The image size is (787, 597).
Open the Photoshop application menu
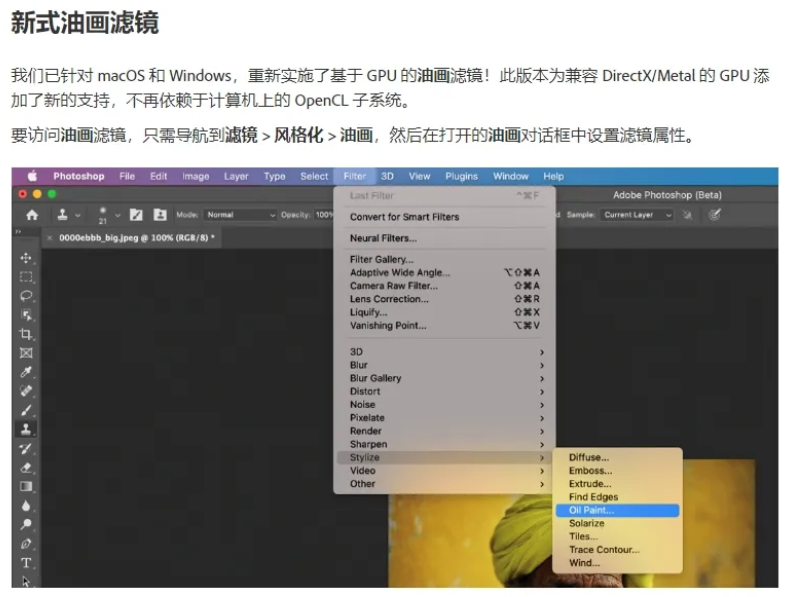click(x=79, y=176)
